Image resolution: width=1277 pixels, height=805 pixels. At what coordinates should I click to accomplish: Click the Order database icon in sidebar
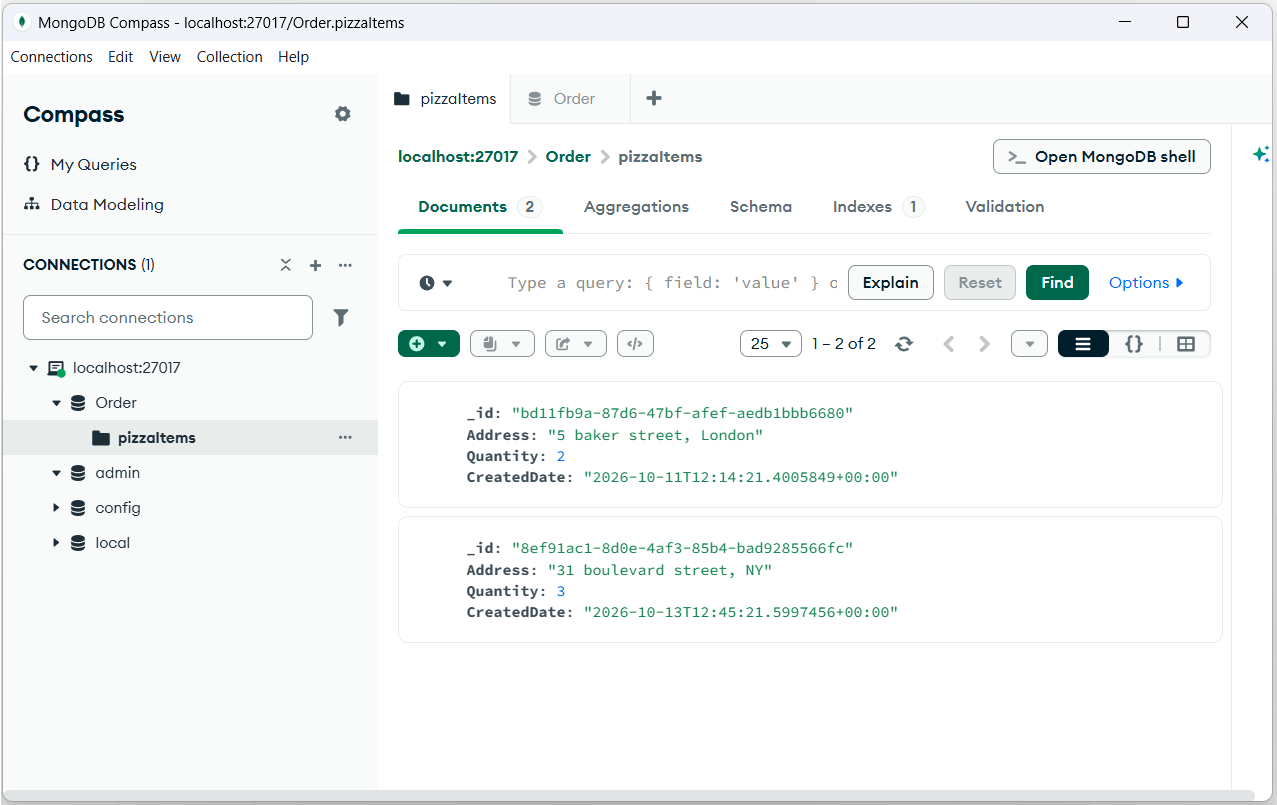[78, 402]
